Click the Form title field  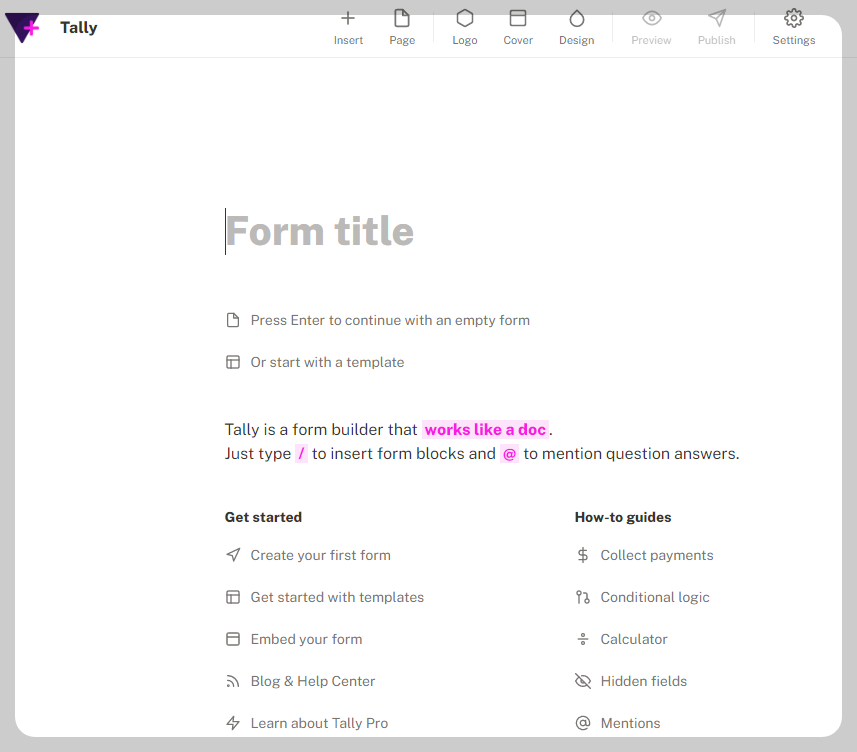[x=320, y=231]
